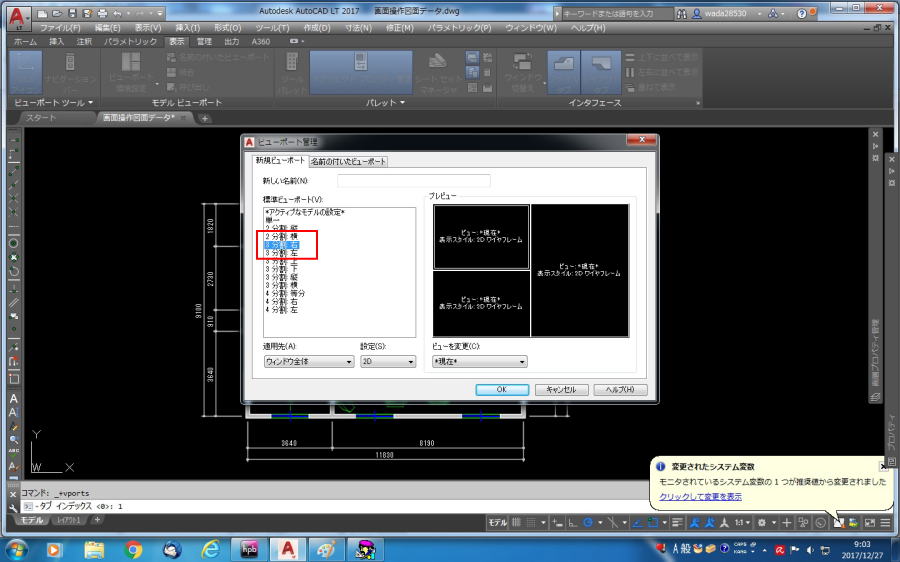The image size is (900, 562).
Task: Click the wrench customize icon by command line
Action: coord(13,507)
